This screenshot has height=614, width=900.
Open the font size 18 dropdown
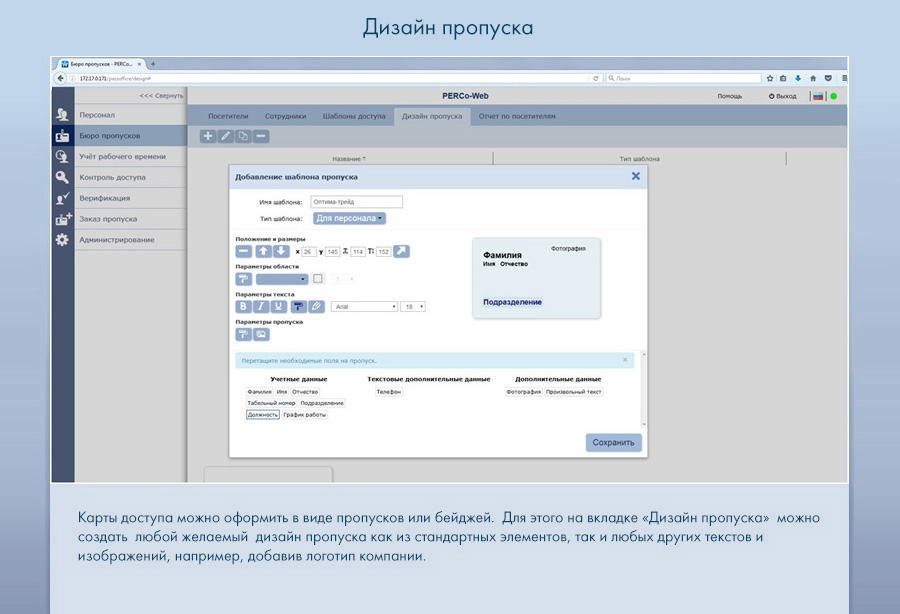click(413, 307)
